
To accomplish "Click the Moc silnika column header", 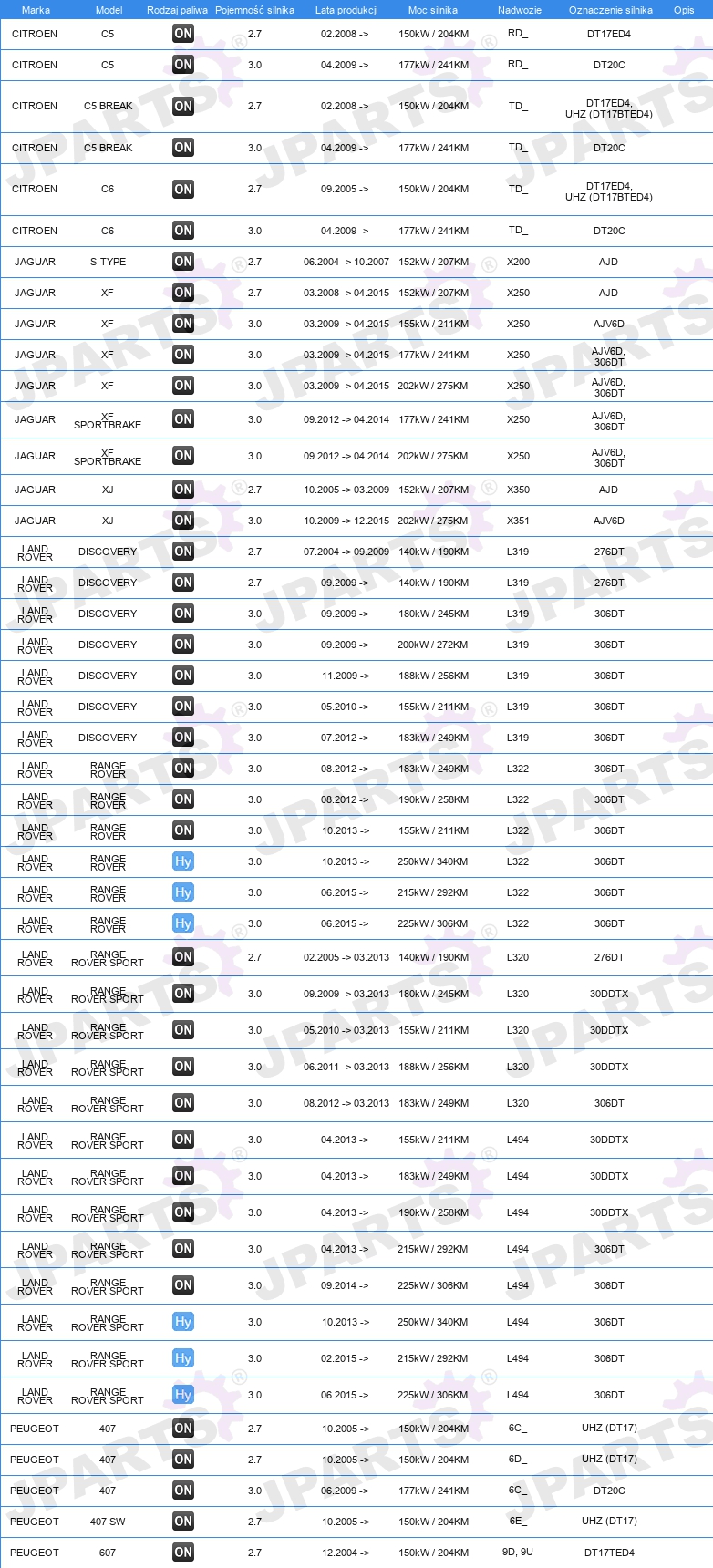I will [433, 10].
